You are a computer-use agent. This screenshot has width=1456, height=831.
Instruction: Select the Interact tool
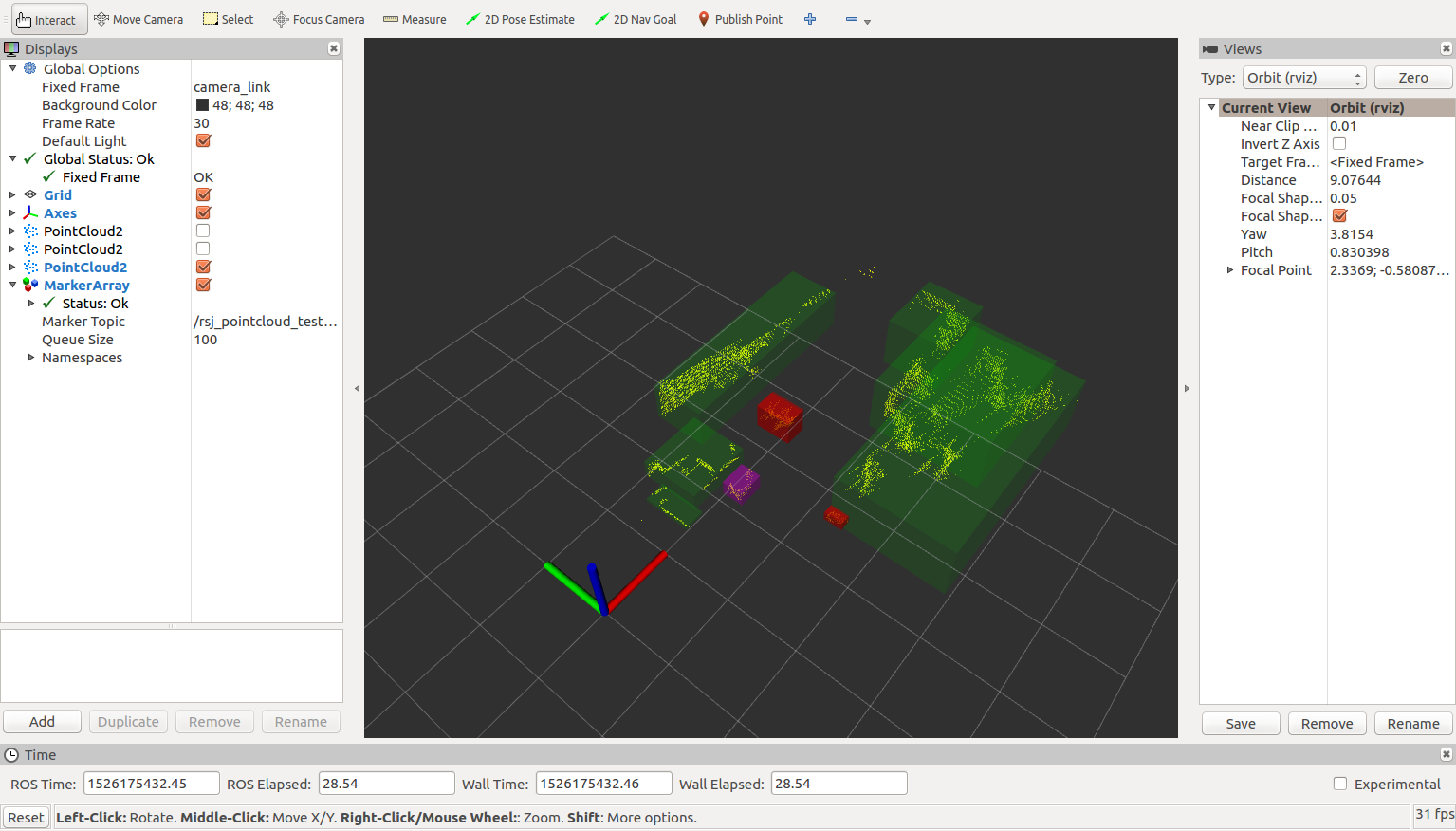tap(49, 19)
